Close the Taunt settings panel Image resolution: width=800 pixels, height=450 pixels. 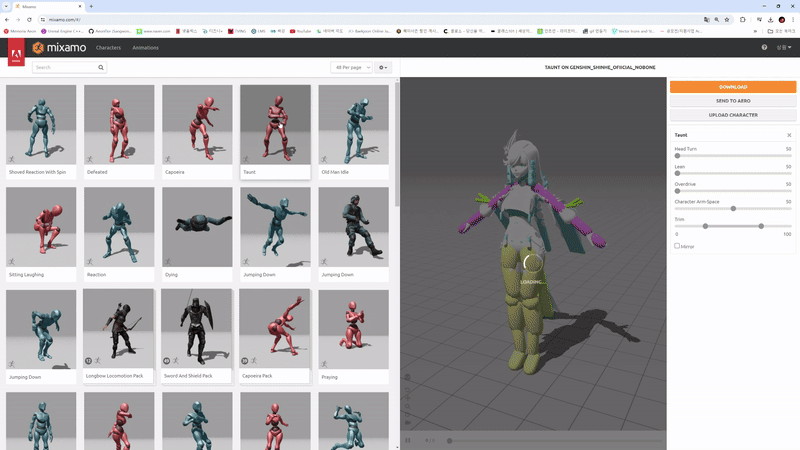(x=789, y=135)
